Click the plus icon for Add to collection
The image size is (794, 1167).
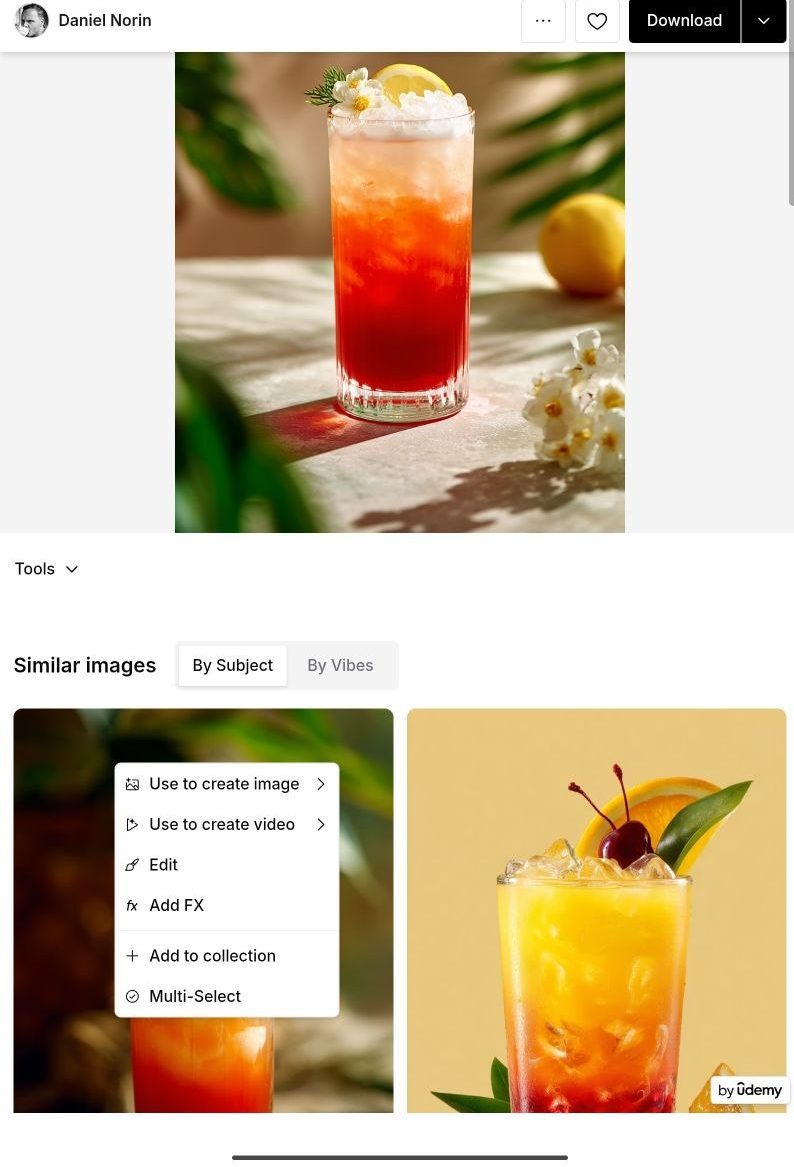pyautogui.click(x=132, y=956)
